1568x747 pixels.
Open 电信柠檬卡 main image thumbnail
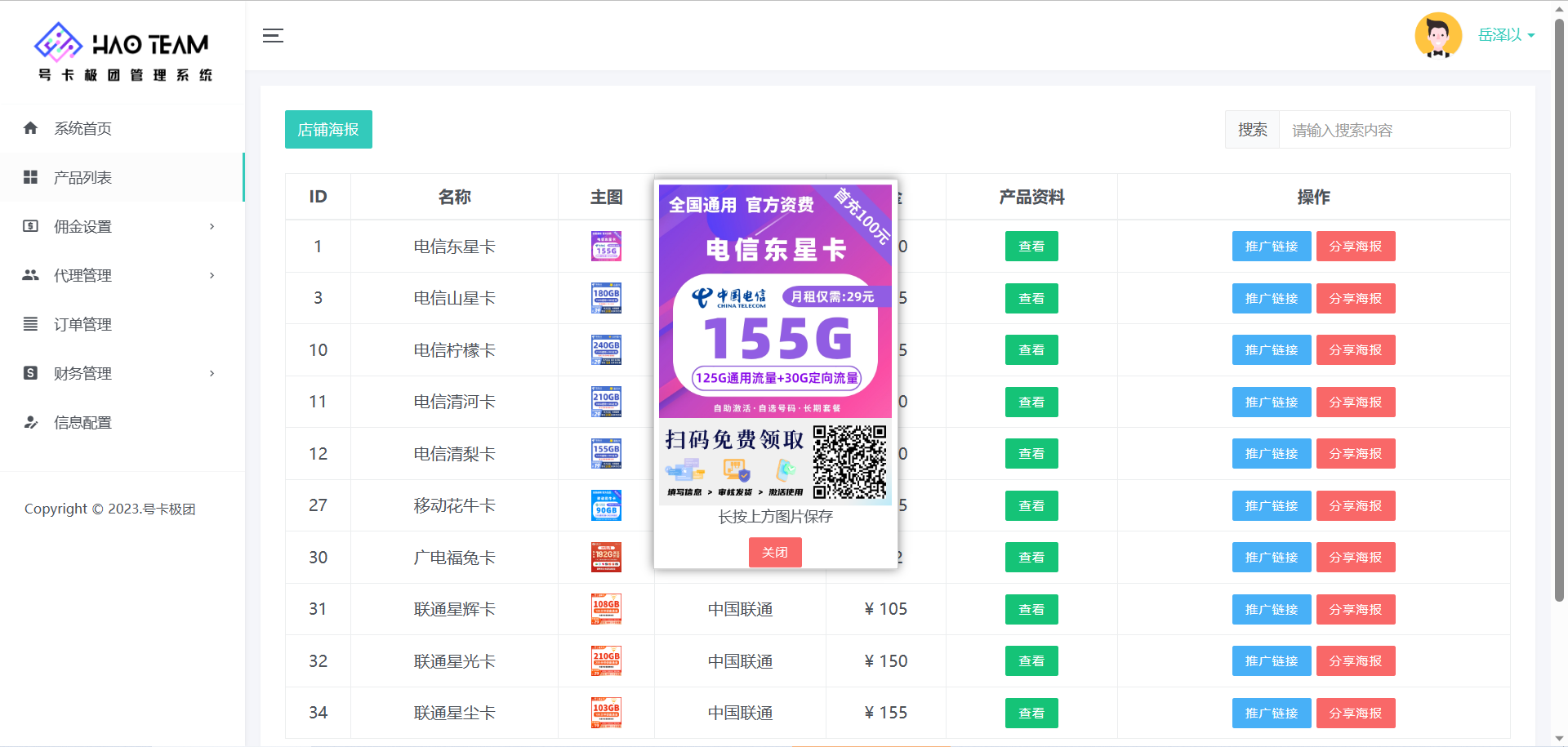[606, 349]
